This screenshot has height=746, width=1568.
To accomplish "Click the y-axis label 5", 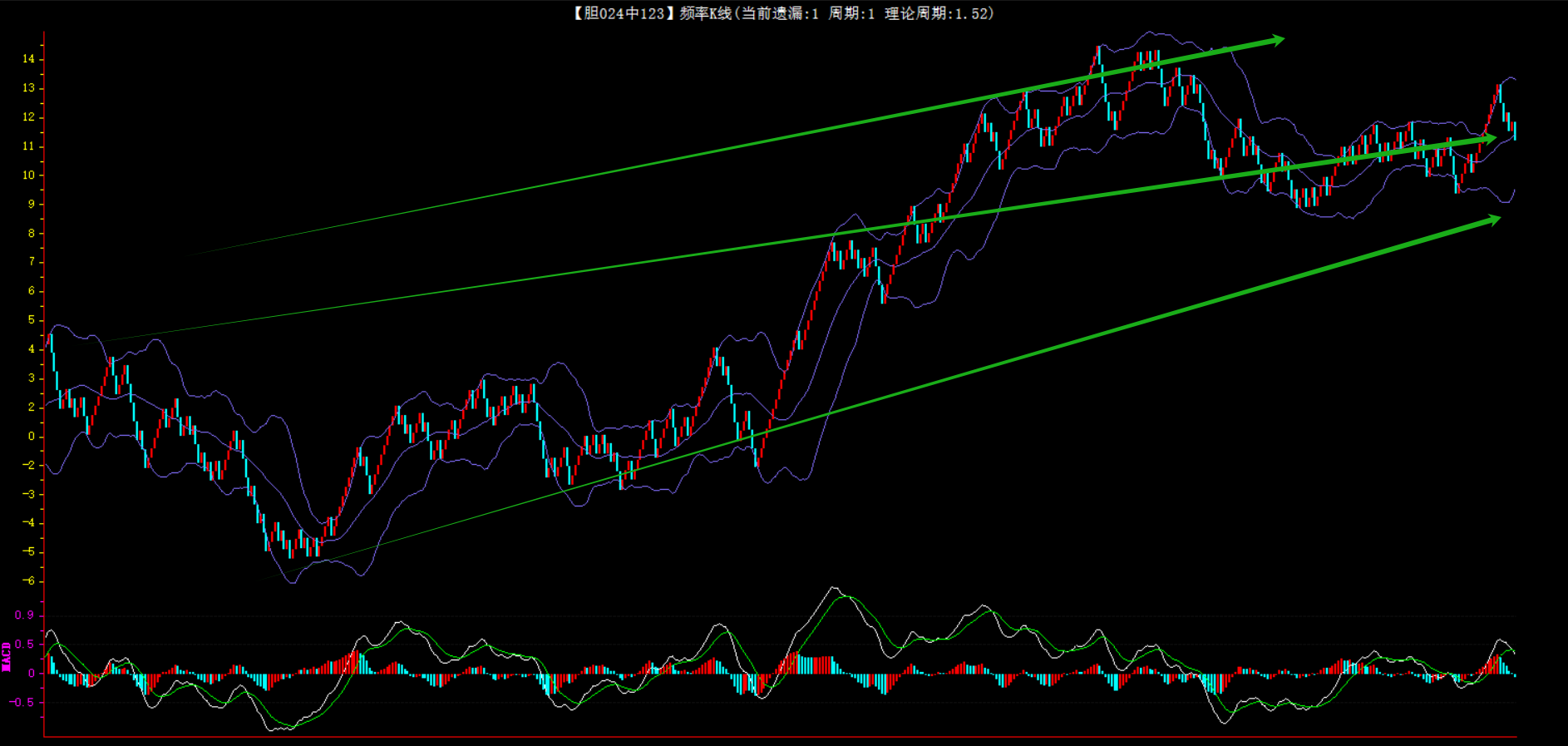I will [x=32, y=320].
